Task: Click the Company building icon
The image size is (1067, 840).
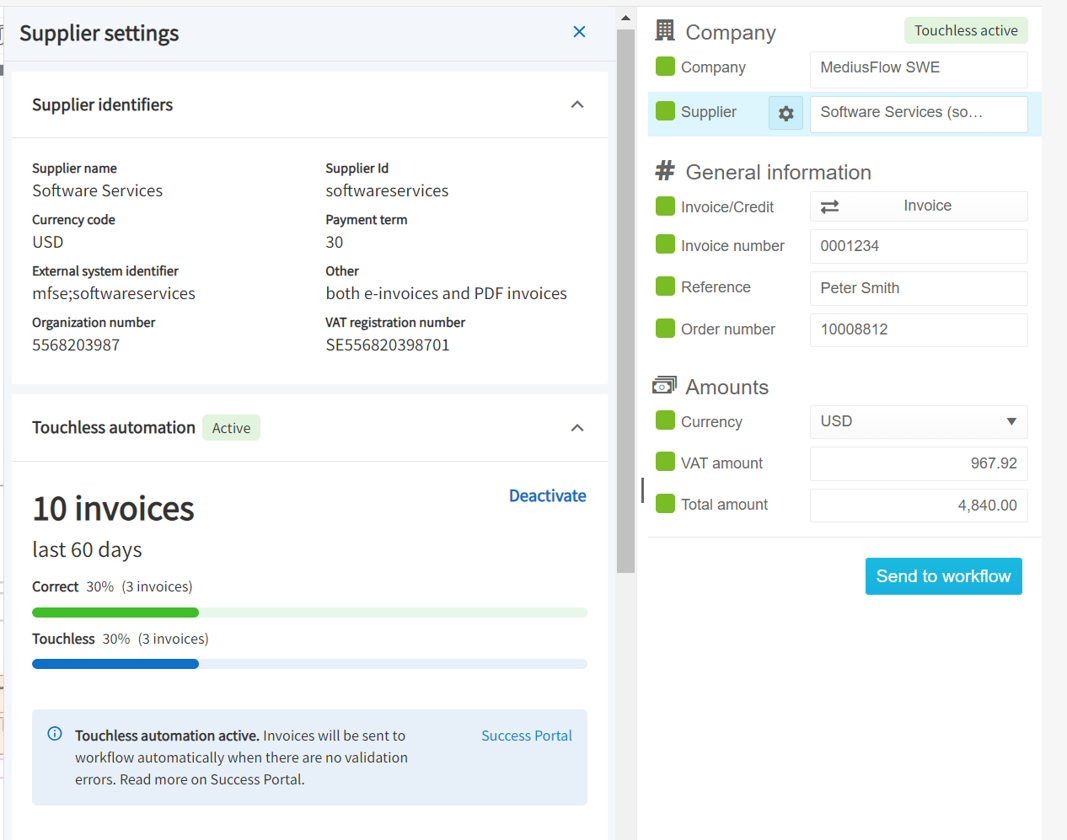Action: pyautogui.click(x=663, y=31)
